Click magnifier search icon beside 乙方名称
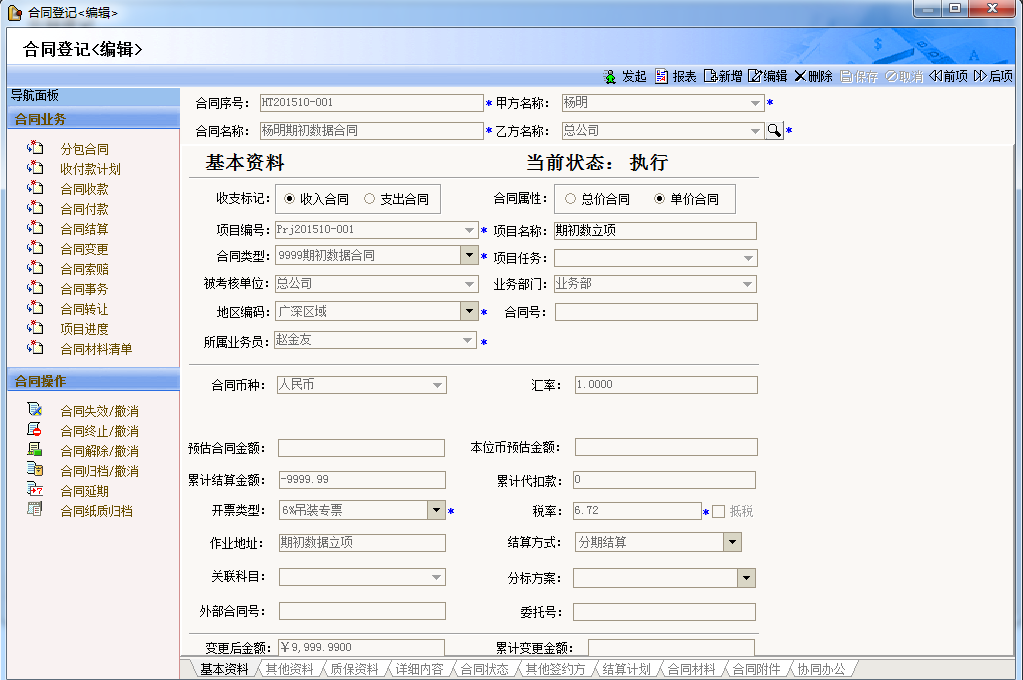 tap(774, 131)
